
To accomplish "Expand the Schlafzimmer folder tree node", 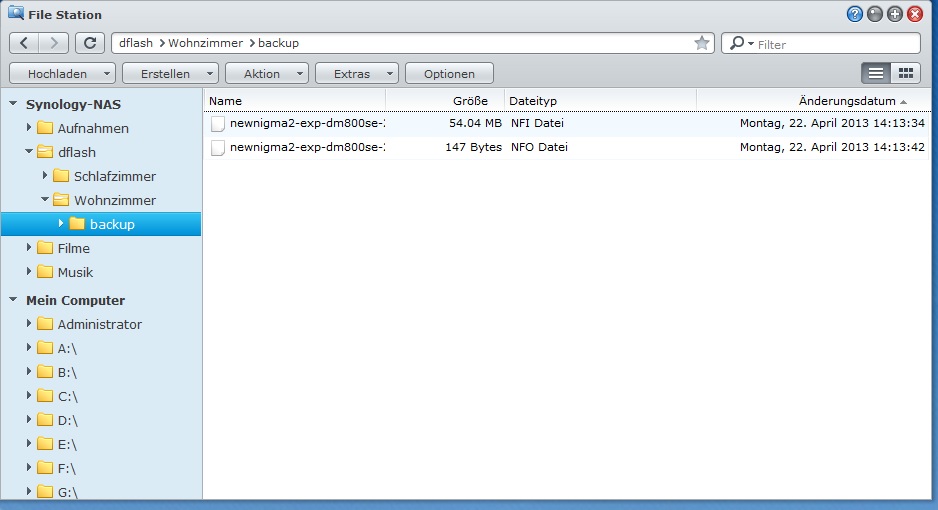I will 46,176.
